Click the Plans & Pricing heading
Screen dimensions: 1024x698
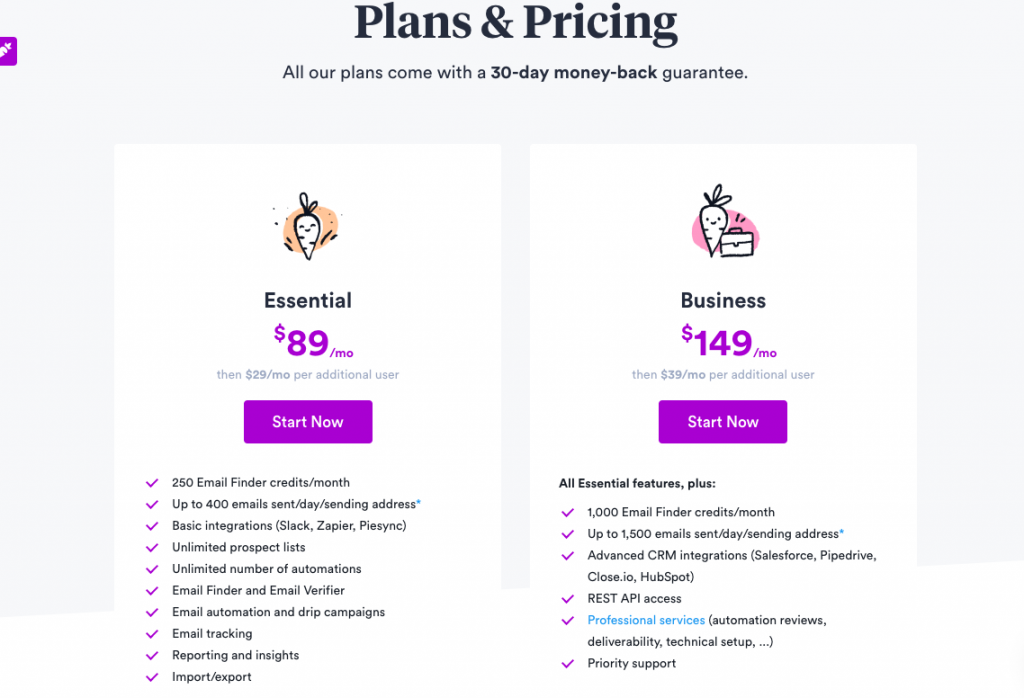click(x=515, y=22)
